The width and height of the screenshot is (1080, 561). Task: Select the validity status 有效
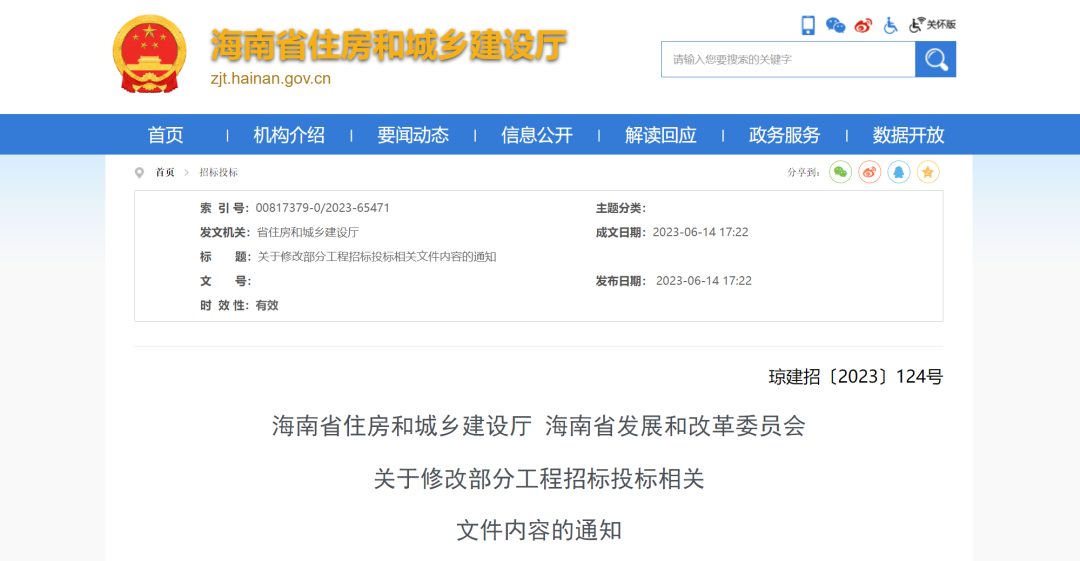267,305
